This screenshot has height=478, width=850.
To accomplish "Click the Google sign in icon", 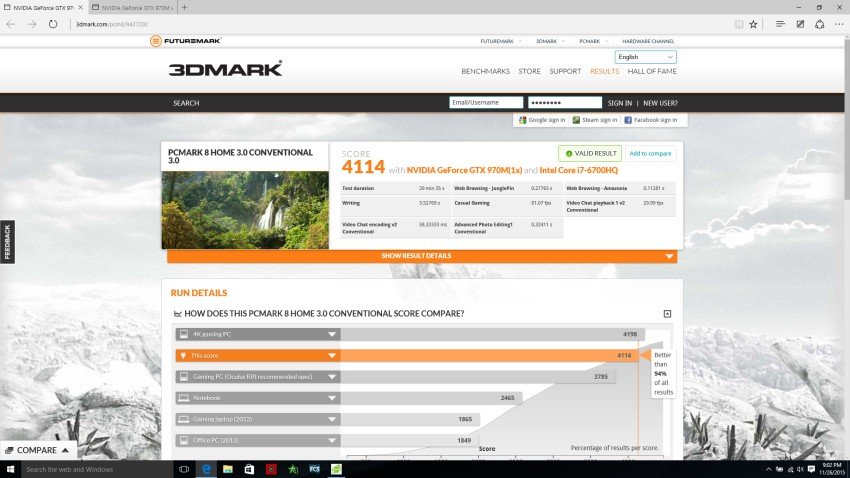I will coord(522,120).
